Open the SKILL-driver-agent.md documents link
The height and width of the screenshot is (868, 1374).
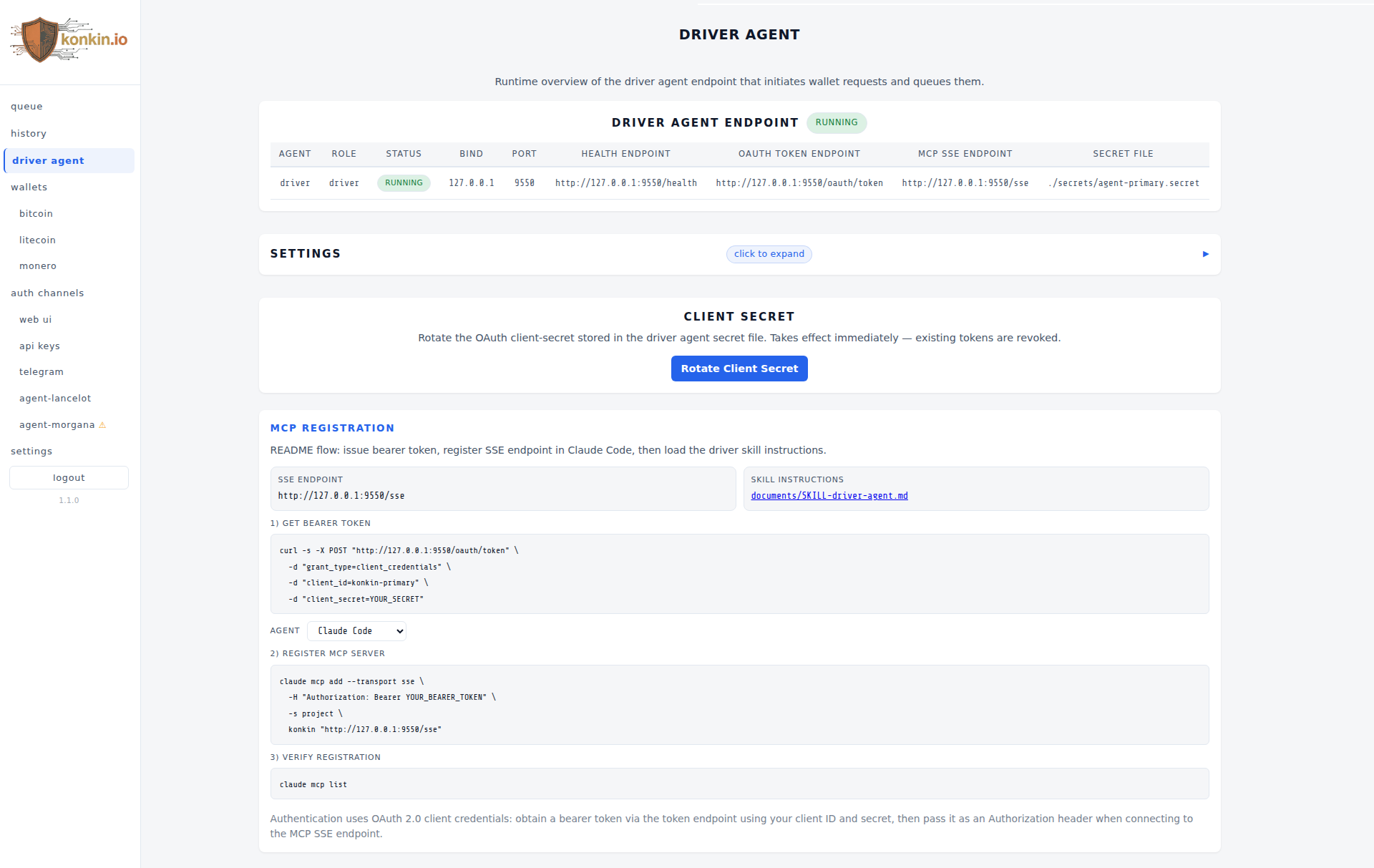(829, 496)
